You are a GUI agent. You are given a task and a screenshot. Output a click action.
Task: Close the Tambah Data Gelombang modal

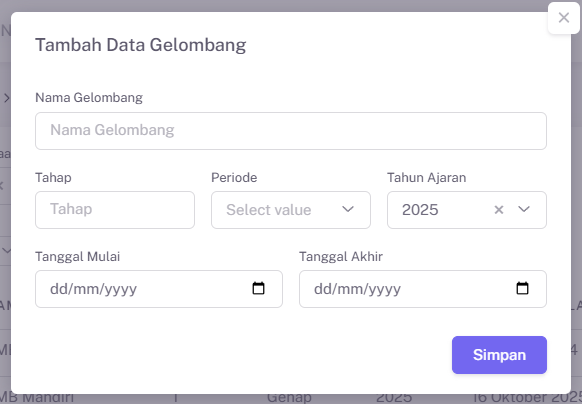coord(563,17)
